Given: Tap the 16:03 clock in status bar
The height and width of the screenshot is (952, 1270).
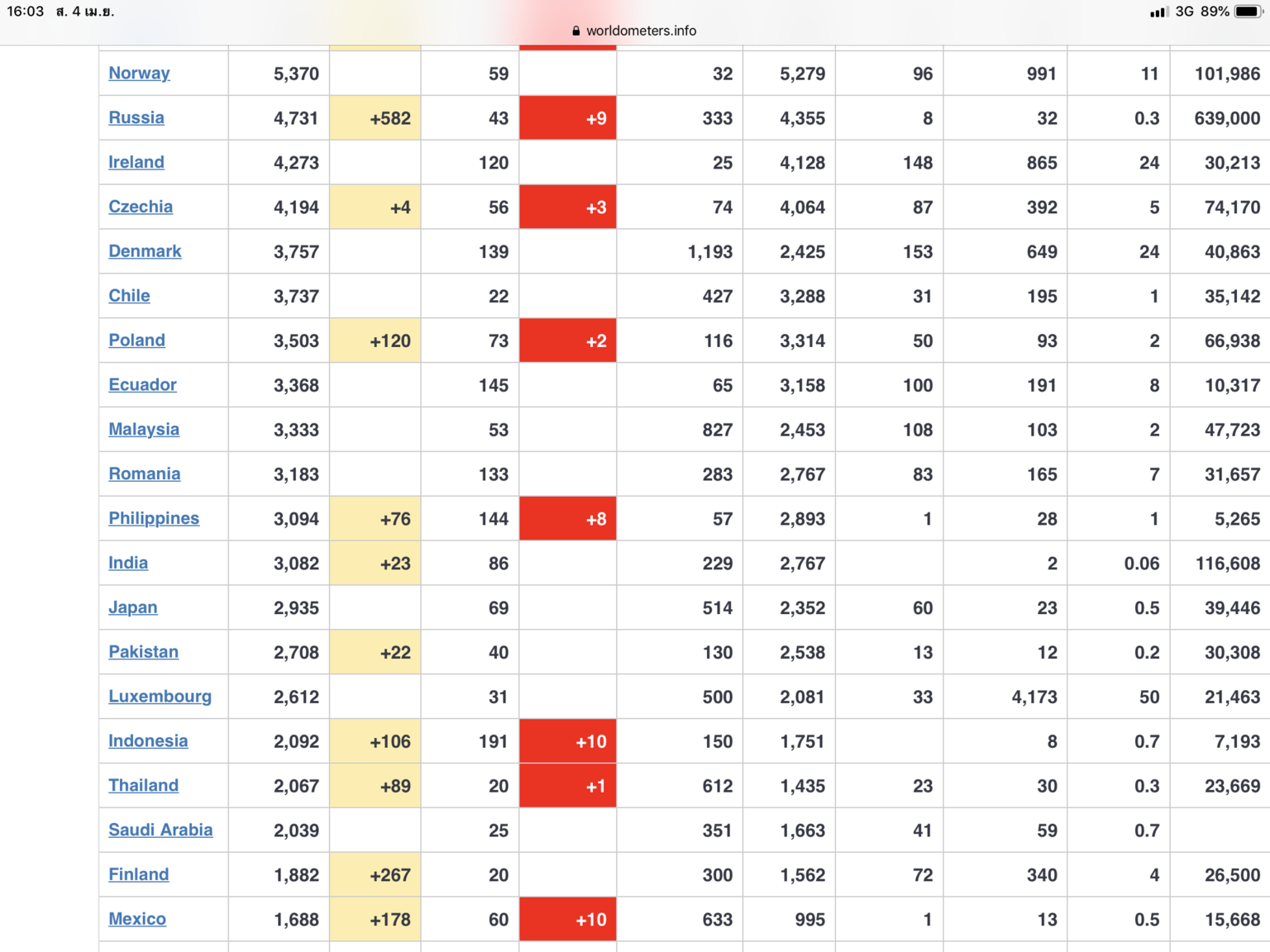Looking at the screenshot, I should tap(26, 12).
